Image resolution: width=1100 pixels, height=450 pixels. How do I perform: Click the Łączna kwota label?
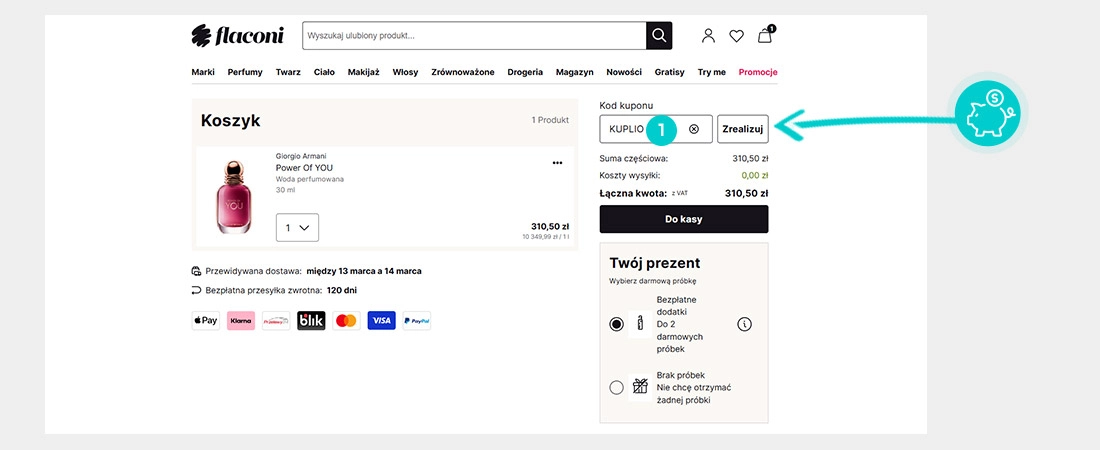(634, 193)
